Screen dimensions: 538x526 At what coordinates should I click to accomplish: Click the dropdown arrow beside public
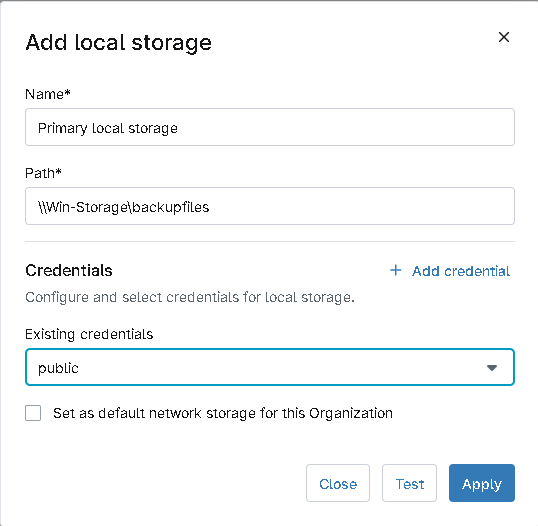(492, 368)
